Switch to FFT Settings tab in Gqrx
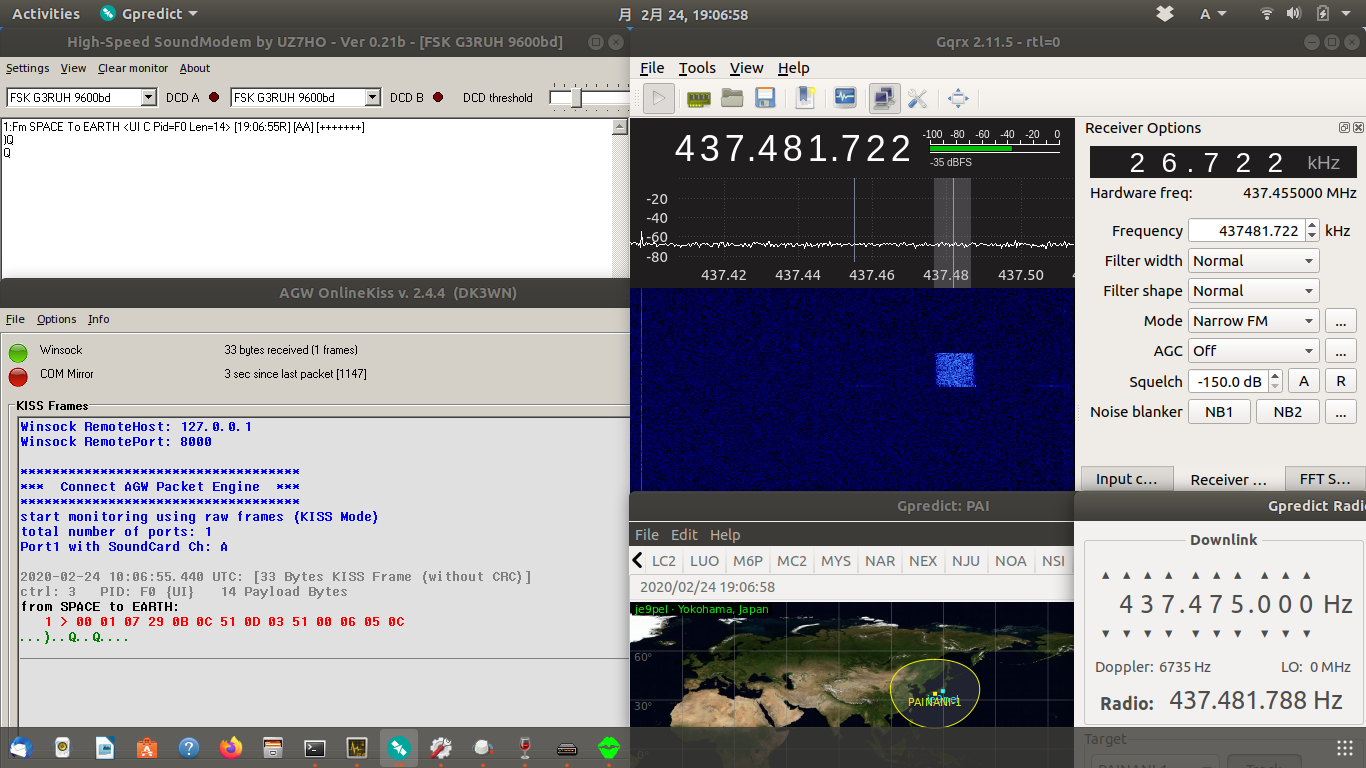The height and width of the screenshot is (768, 1366). click(x=1325, y=479)
